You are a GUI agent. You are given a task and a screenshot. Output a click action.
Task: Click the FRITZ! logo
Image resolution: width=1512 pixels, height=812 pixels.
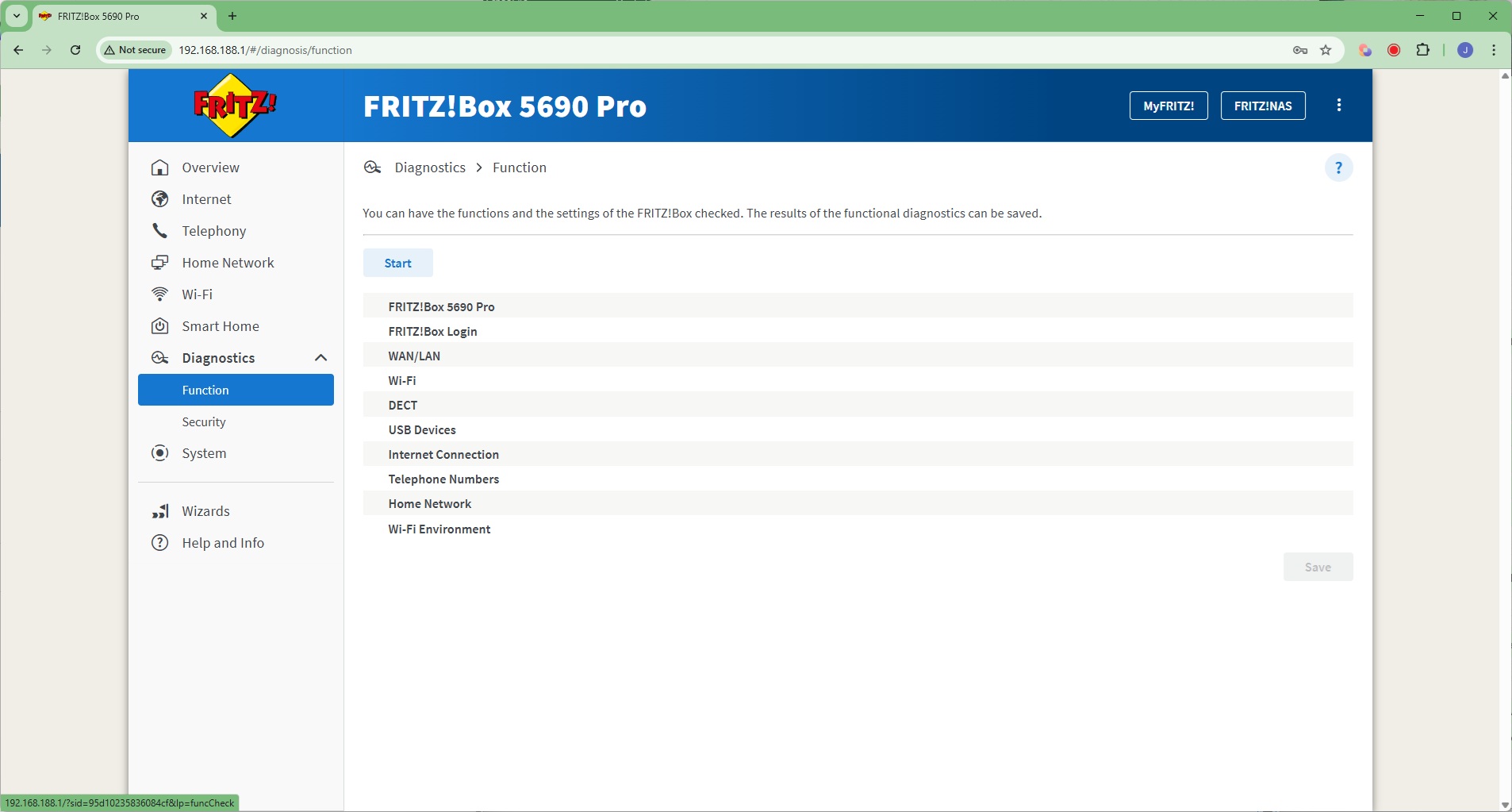pos(236,106)
